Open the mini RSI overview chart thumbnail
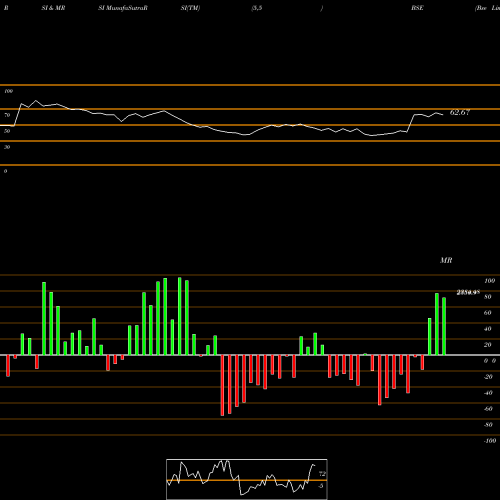Image resolution: width=500 pixels, height=500 pixels. point(247,479)
